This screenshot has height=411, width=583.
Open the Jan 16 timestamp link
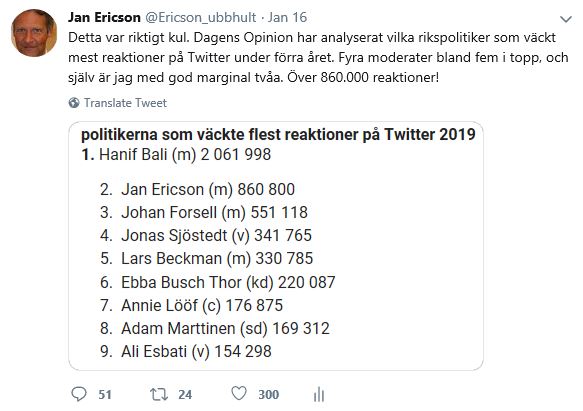(287, 17)
